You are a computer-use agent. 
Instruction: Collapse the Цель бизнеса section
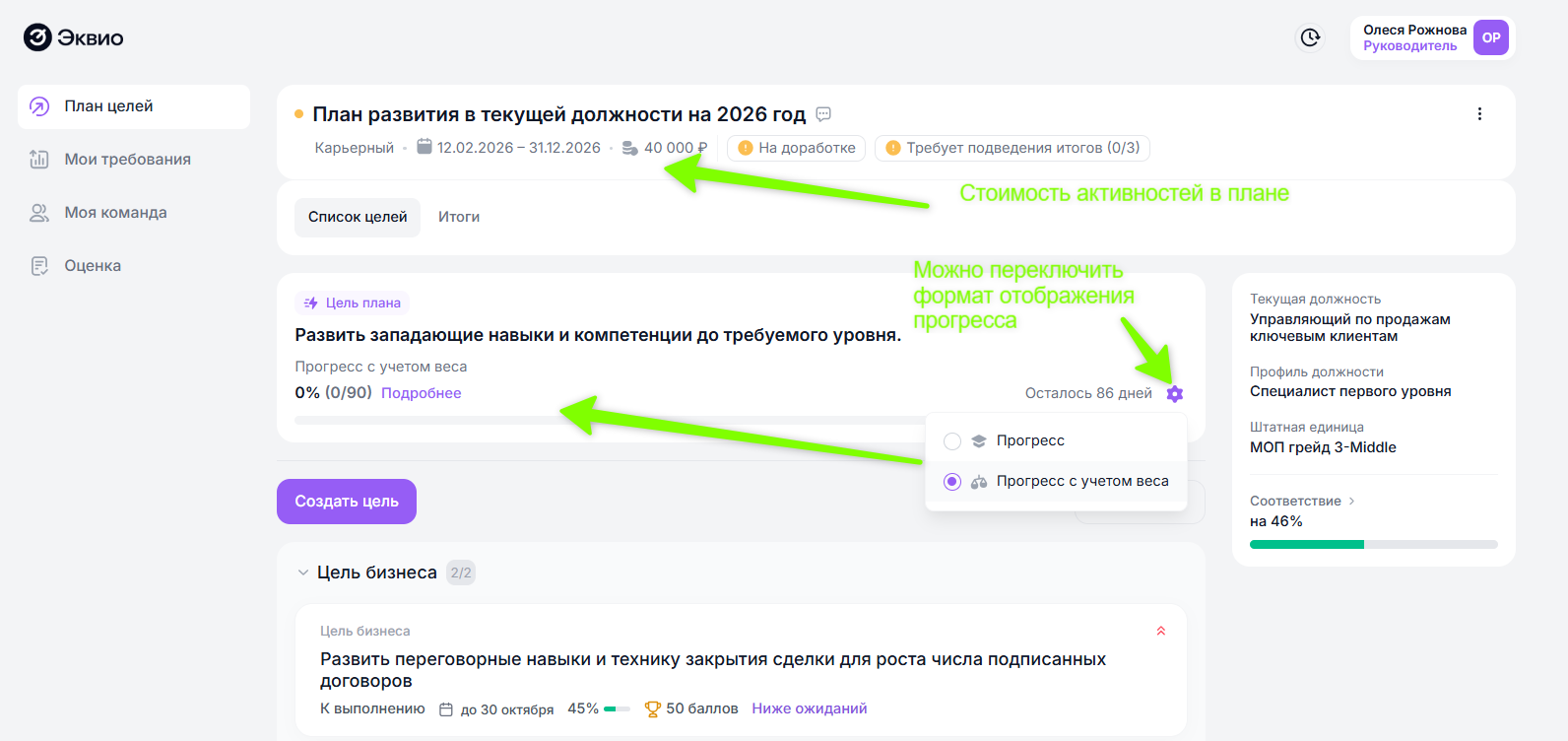pos(303,573)
